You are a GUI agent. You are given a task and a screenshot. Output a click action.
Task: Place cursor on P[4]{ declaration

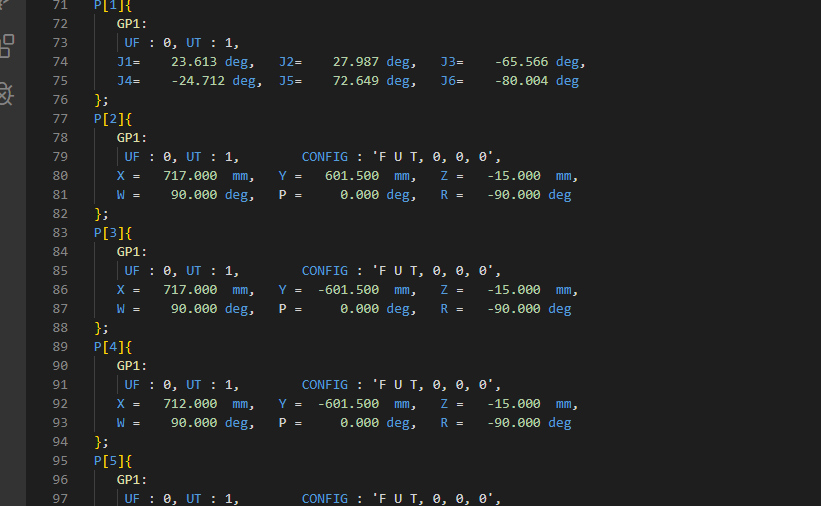click(113, 347)
